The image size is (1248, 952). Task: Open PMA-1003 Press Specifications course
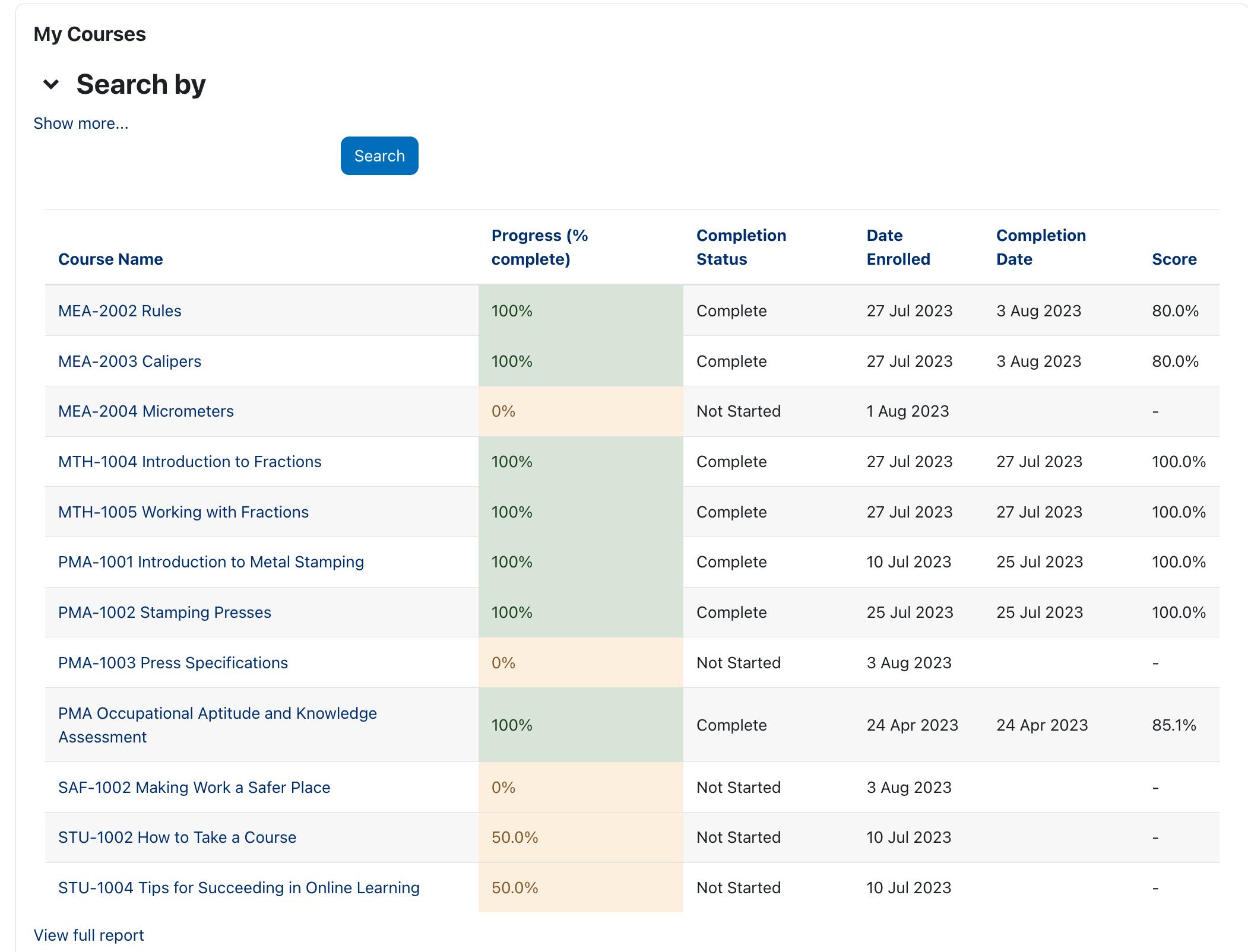coord(173,663)
